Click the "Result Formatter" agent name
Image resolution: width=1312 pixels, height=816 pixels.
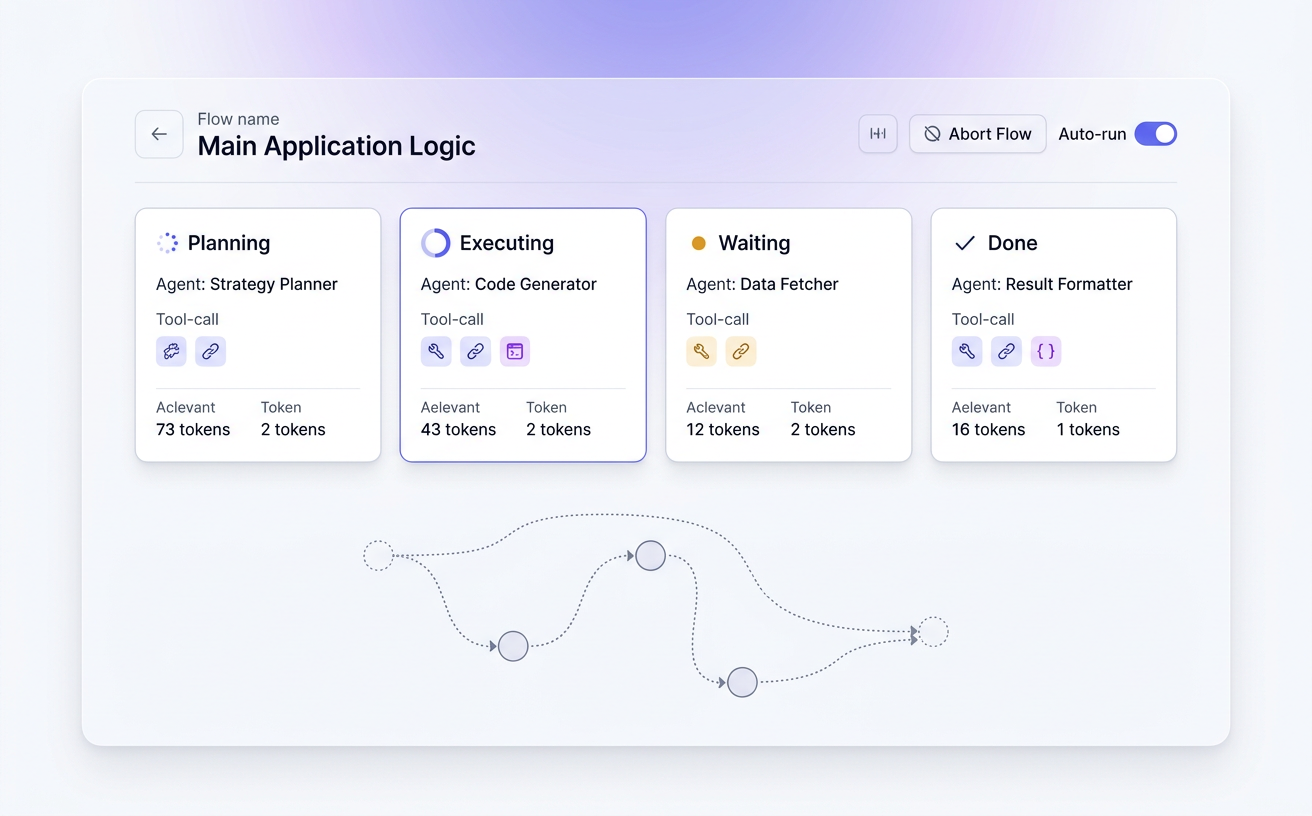click(1069, 284)
